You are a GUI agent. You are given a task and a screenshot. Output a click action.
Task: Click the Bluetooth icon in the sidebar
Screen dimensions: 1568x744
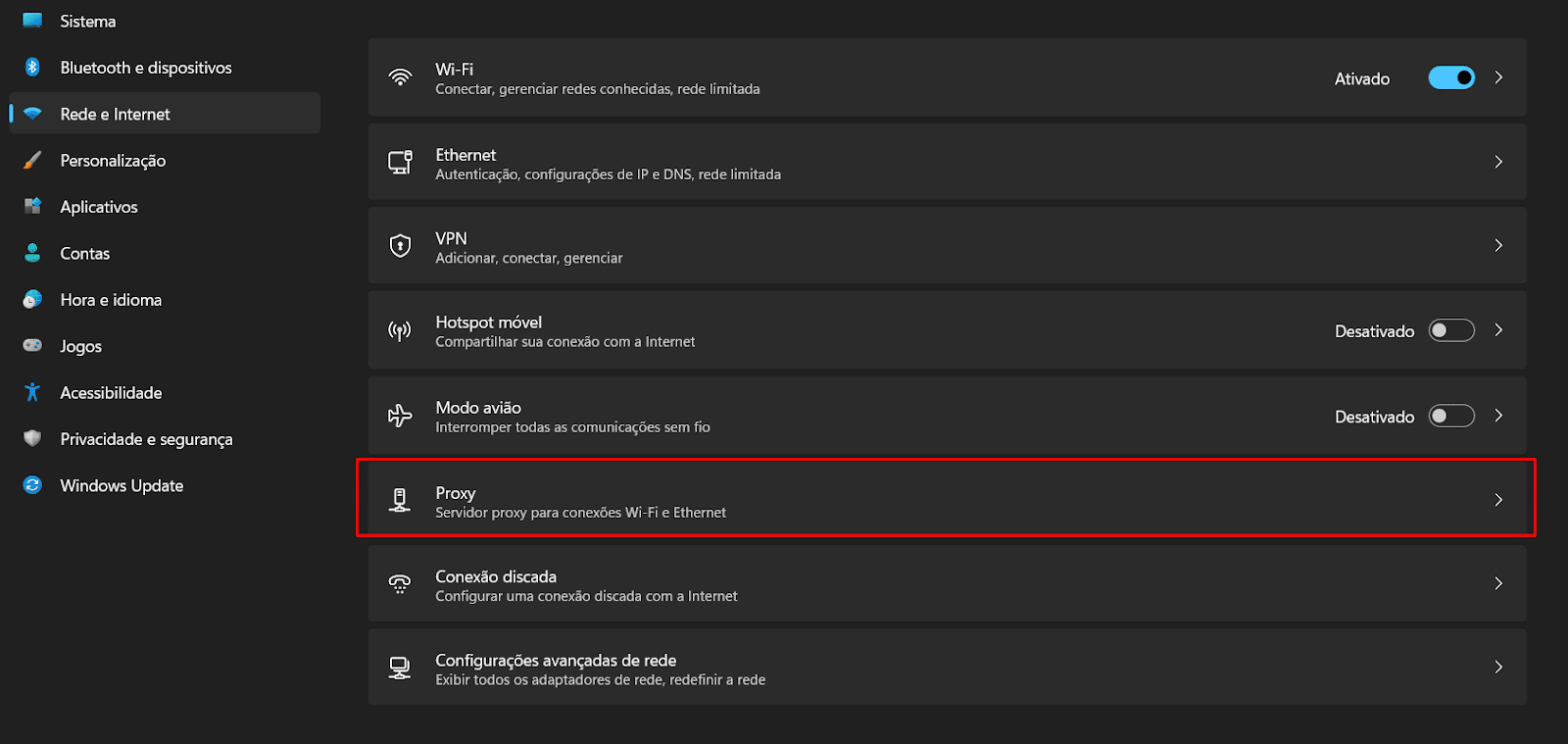point(29,67)
